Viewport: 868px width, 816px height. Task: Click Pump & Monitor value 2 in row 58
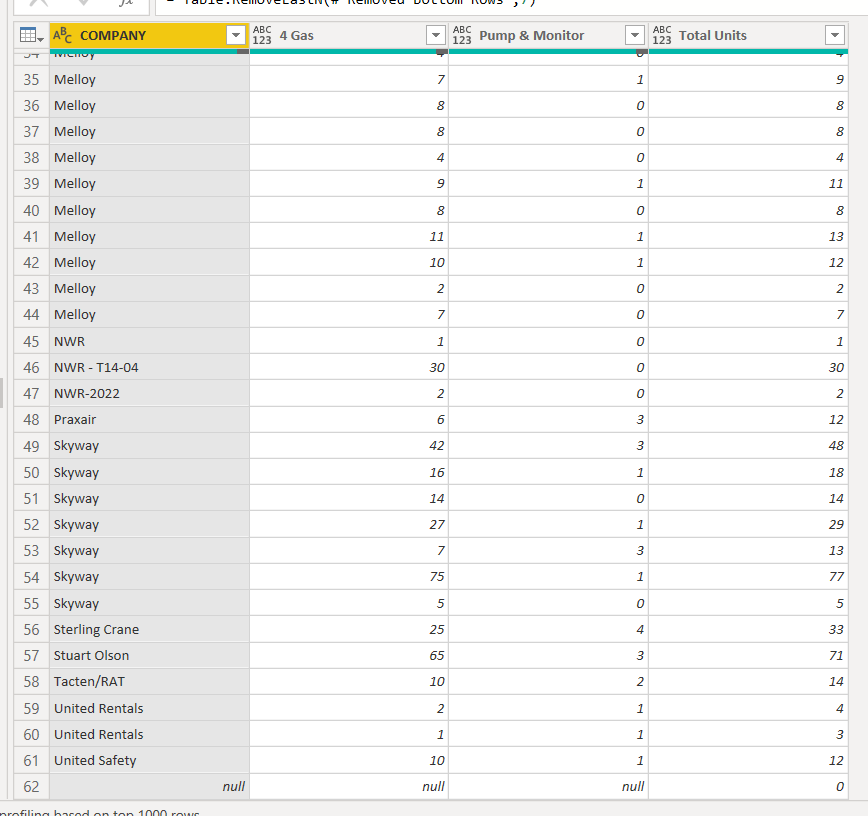click(x=549, y=681)
